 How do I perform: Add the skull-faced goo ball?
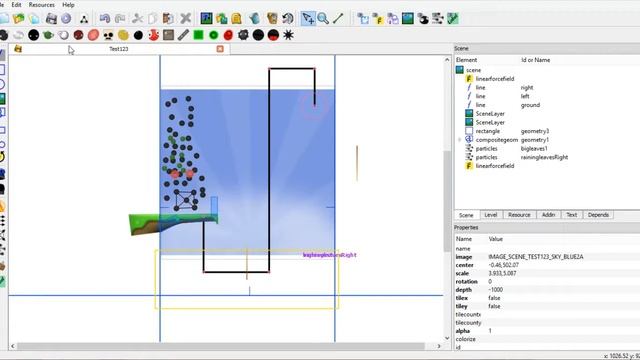tap(108, 35)
